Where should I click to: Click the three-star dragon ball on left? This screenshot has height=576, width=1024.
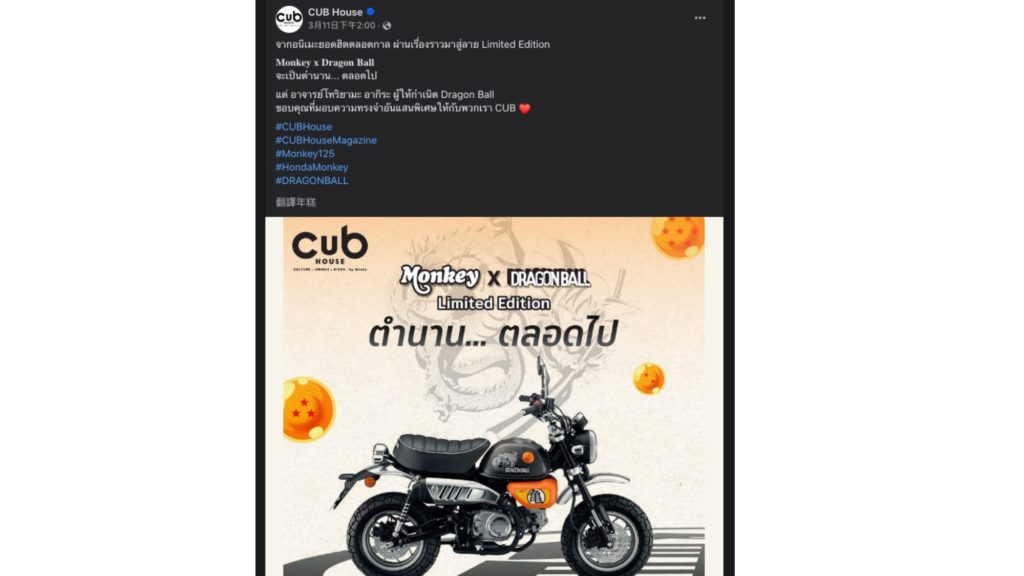click(307, 409)
